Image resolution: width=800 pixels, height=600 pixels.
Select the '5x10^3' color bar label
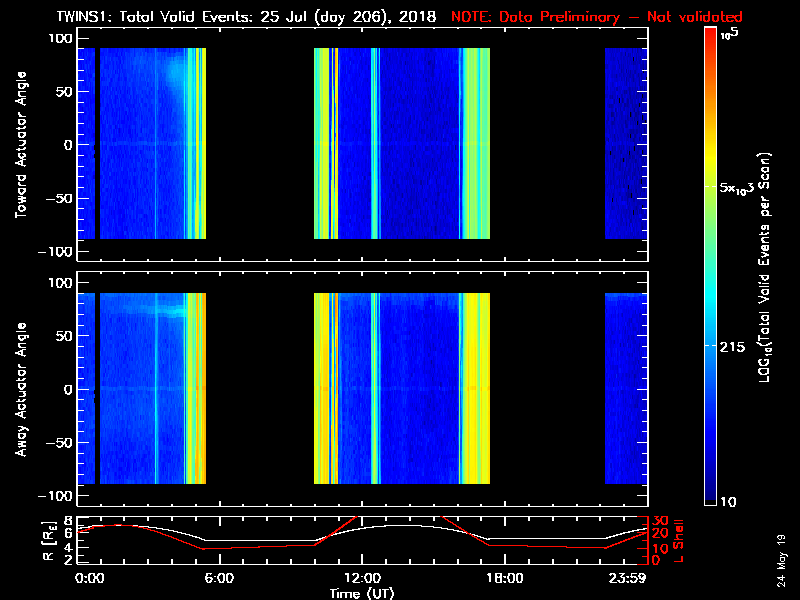pyautogui.click(x=736, y=188)
